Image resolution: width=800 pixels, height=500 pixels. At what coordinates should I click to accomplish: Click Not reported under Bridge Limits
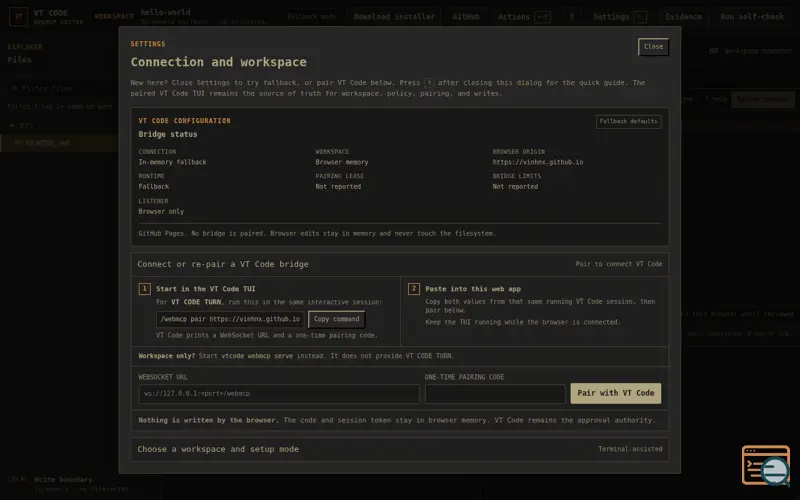(515, 187)
